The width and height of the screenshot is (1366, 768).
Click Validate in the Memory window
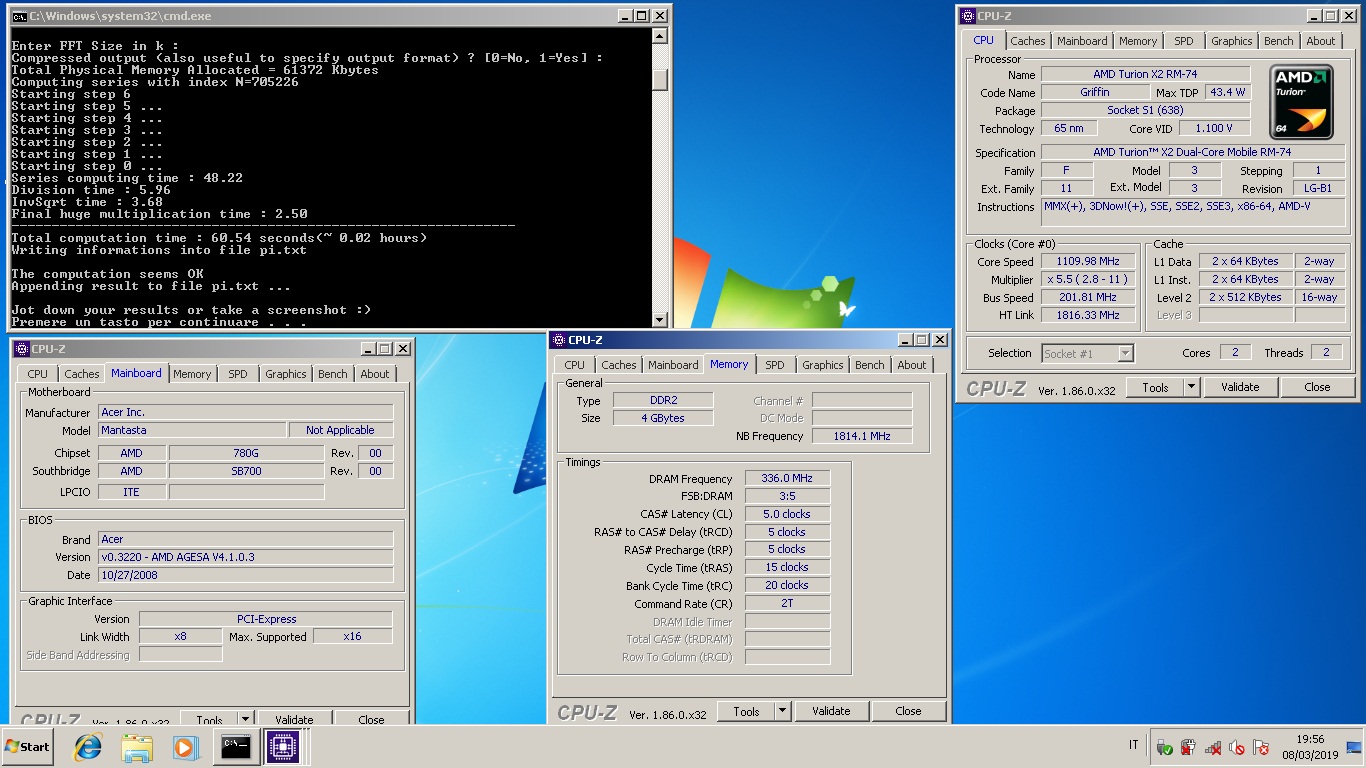tap(831, 711)
